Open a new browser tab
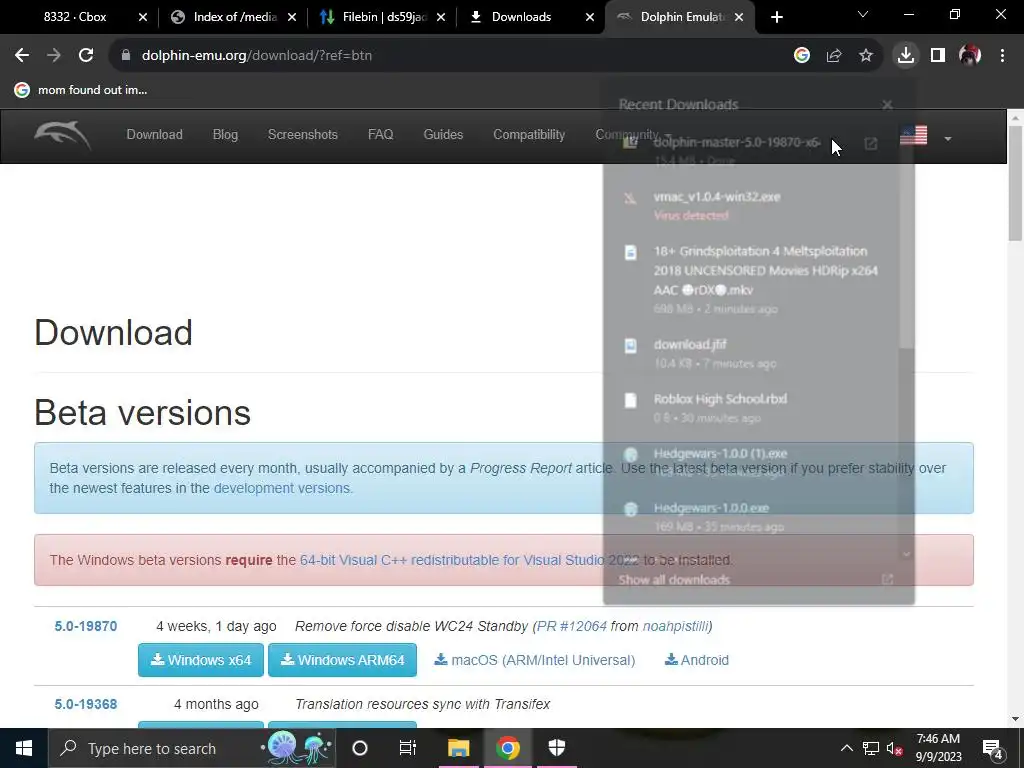 [776, 17]
